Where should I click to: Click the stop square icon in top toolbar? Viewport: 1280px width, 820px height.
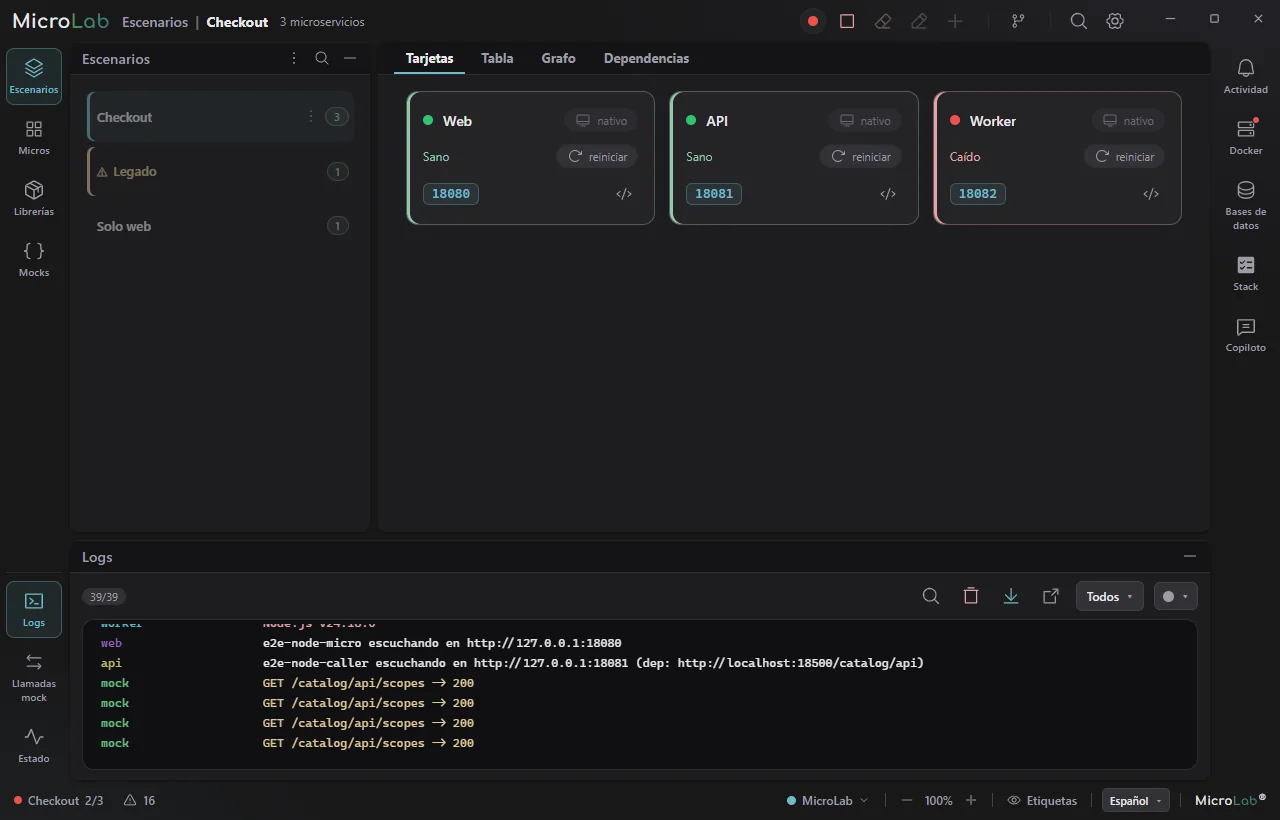click(847, 21)
